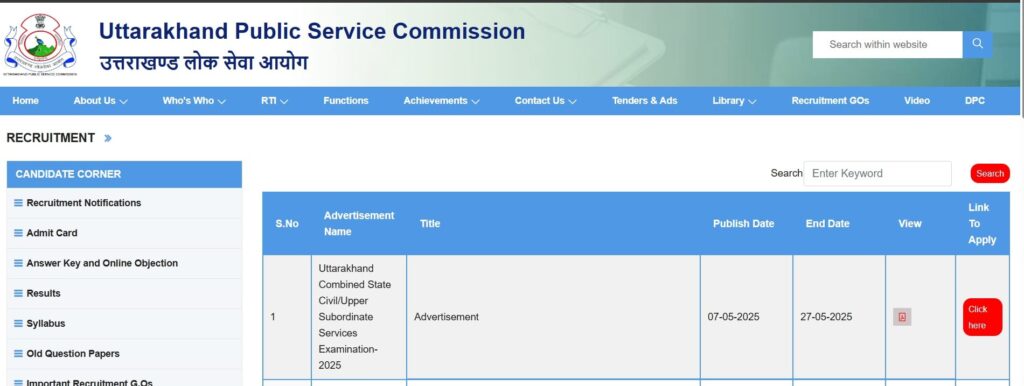This screenshot has height=386, width=1024.
Task: Expand the RTI dropdown menu
Action: 274,101
